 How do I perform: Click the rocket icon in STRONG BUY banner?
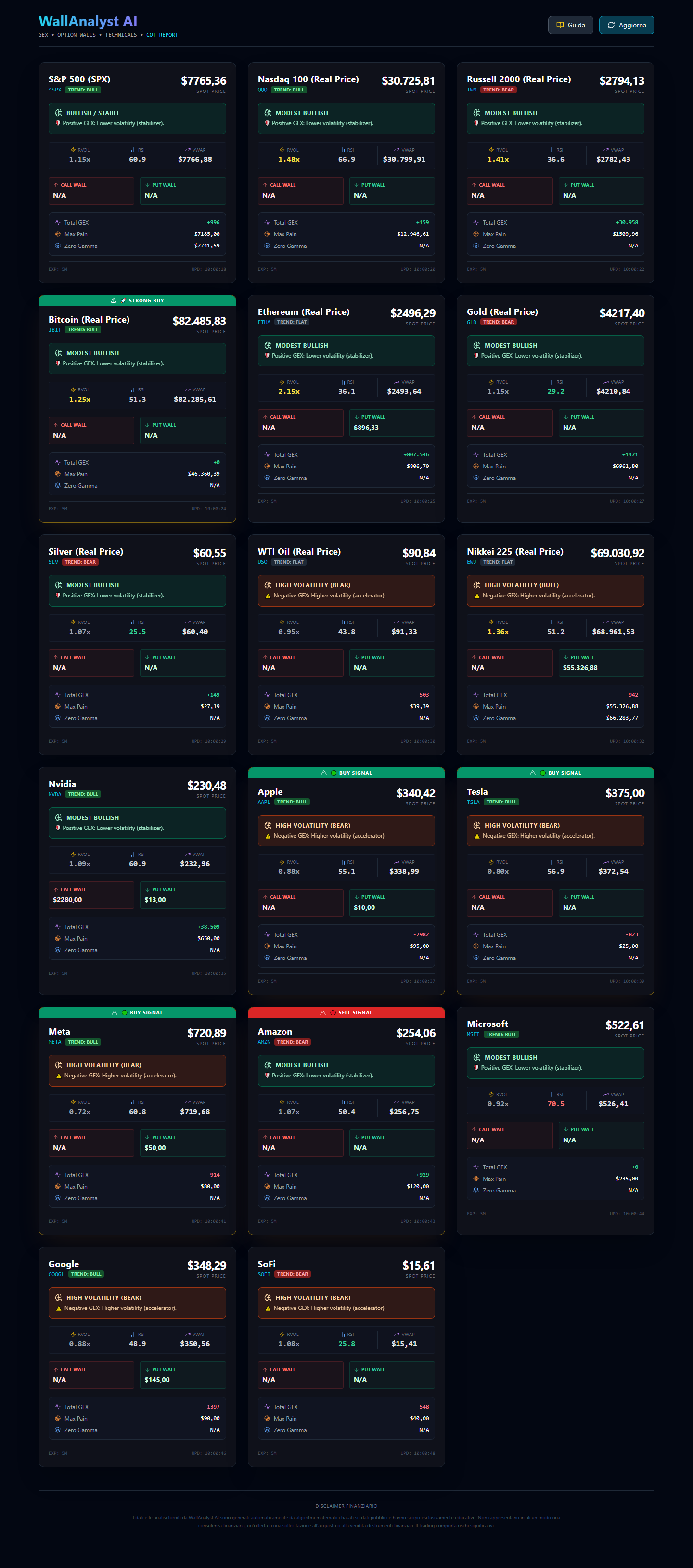(x=124, y=301)
